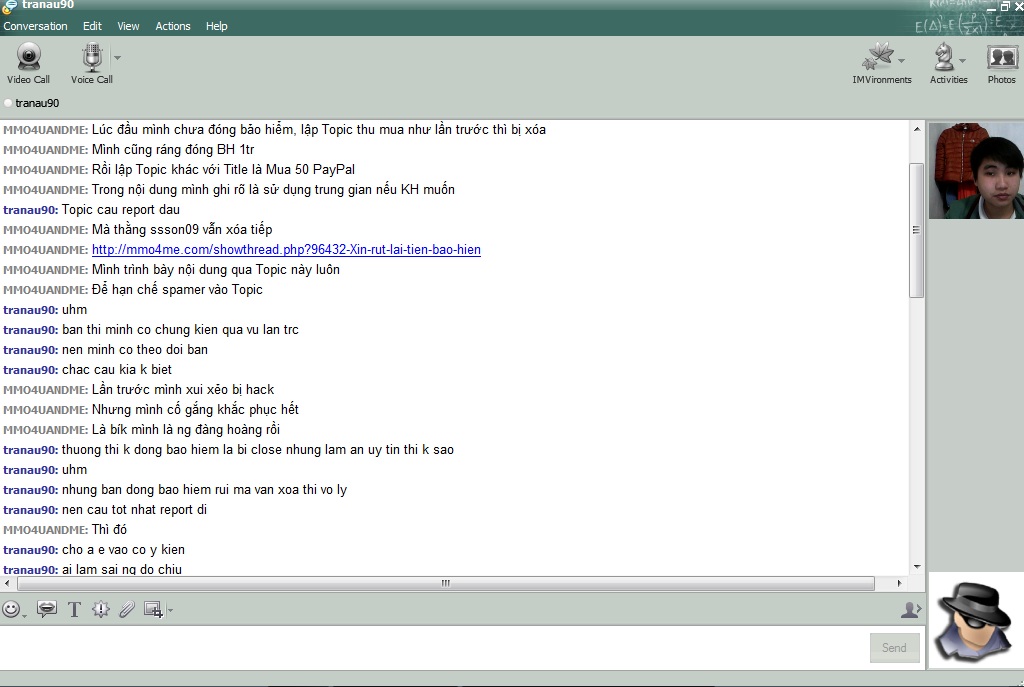Click the Send button
This screenshot has height=687, width=1024.
pyautogui.click(x=894, y=648)
